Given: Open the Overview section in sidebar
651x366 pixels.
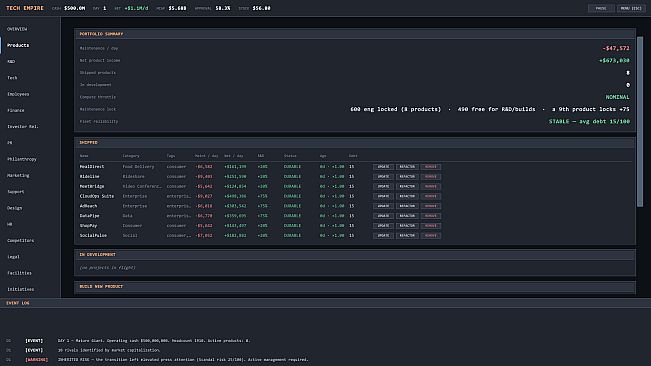Looking at the screenshot, I should pyautogui.click(x=17, y=29).
